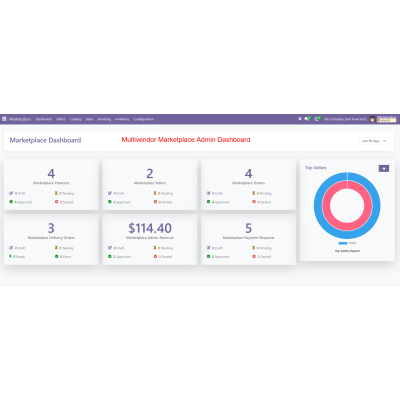Open Draft entries in Marketplace Payment Requests
Image resolution: width=400 pixels, height=400 pixels.
(214, 248)
